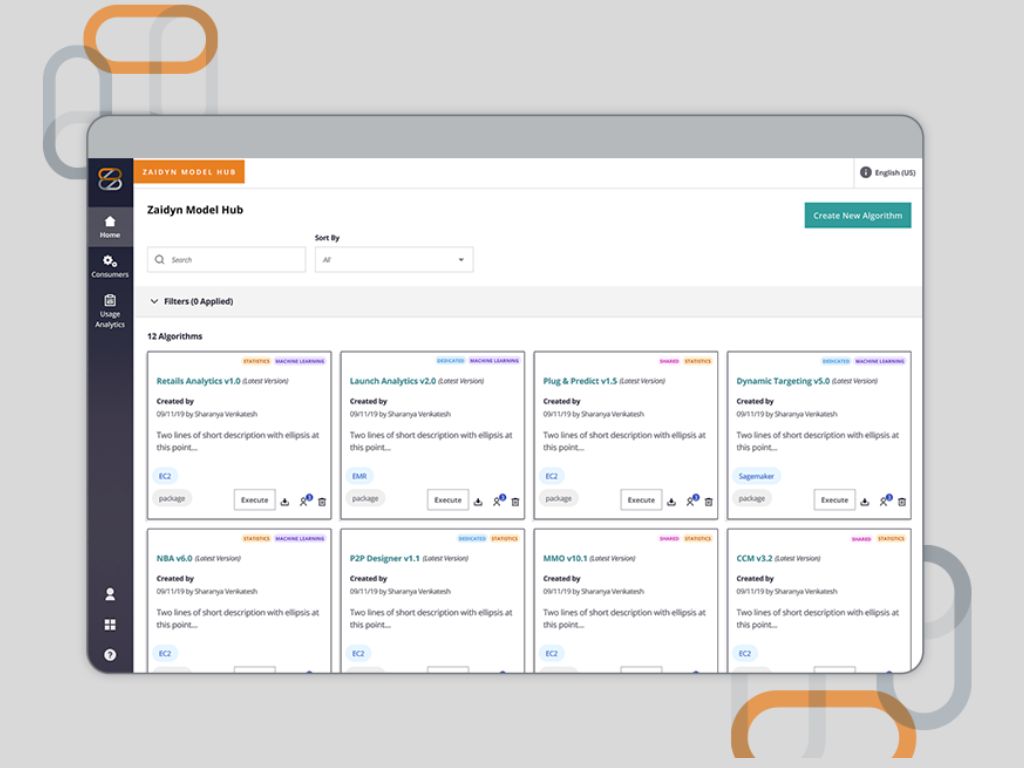Open Usage Analytics in the sidebar

[x=110, y=311]
